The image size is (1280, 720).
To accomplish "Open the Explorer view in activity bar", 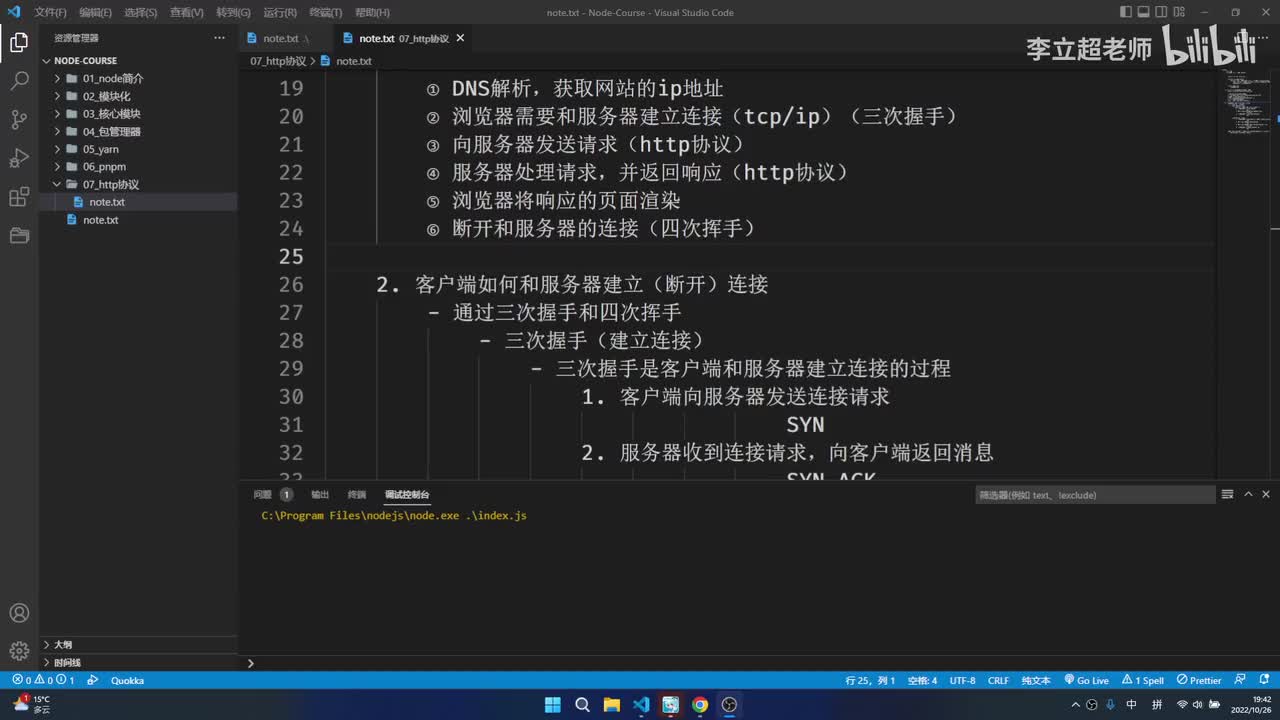I will pyautogui.click(x=19, y=42).
